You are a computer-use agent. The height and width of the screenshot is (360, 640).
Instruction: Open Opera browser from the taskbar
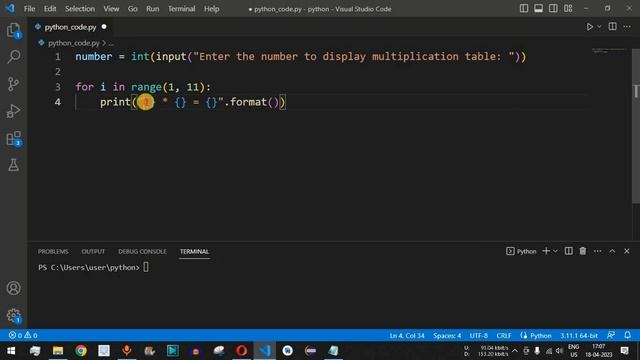[242, 351]
